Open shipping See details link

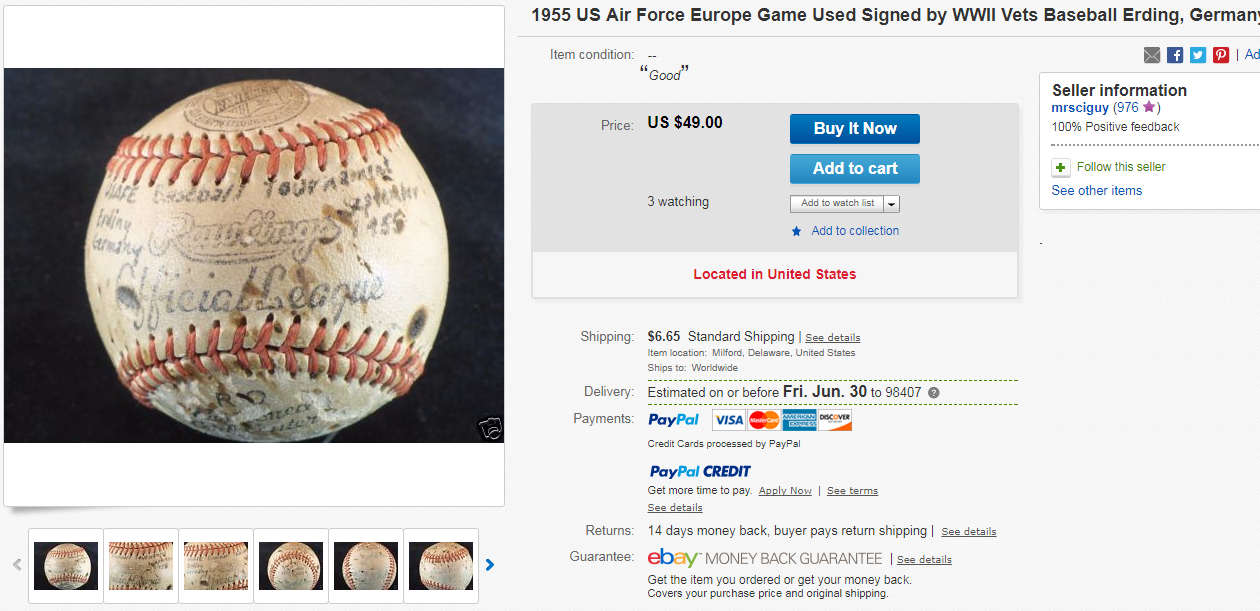click(x=833, y=338)
